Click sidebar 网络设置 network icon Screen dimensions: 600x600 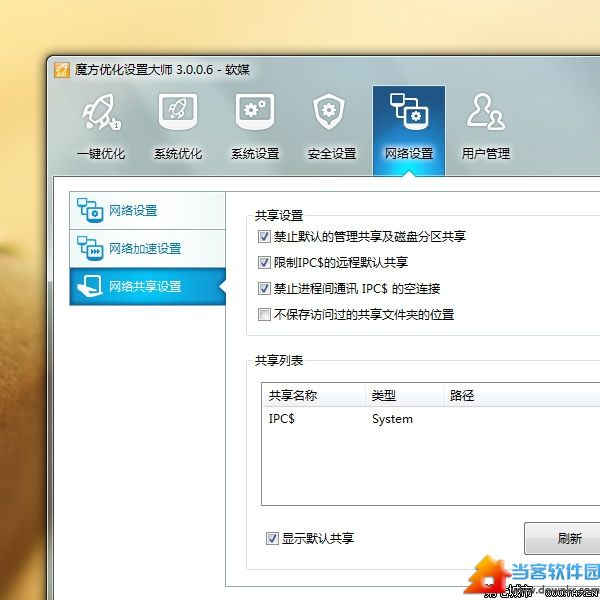point(90,210)
